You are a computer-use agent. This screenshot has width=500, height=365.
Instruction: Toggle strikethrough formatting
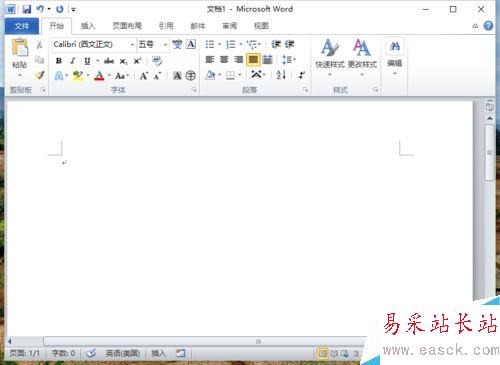(x=109, y=61)
